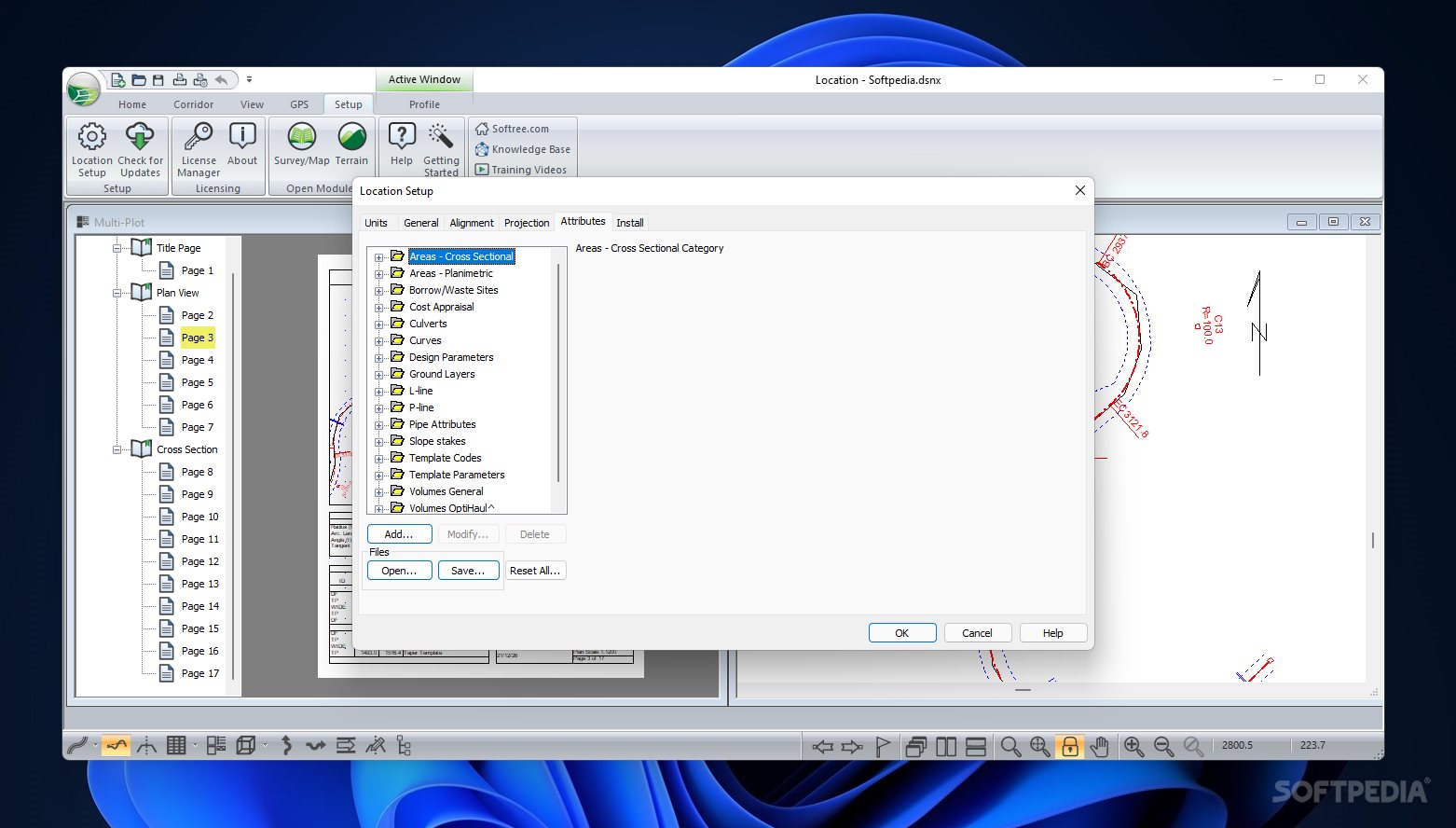Click the data table grid icon in bottom toolbar
1456x828 pixels.
[x=176, y=745]
